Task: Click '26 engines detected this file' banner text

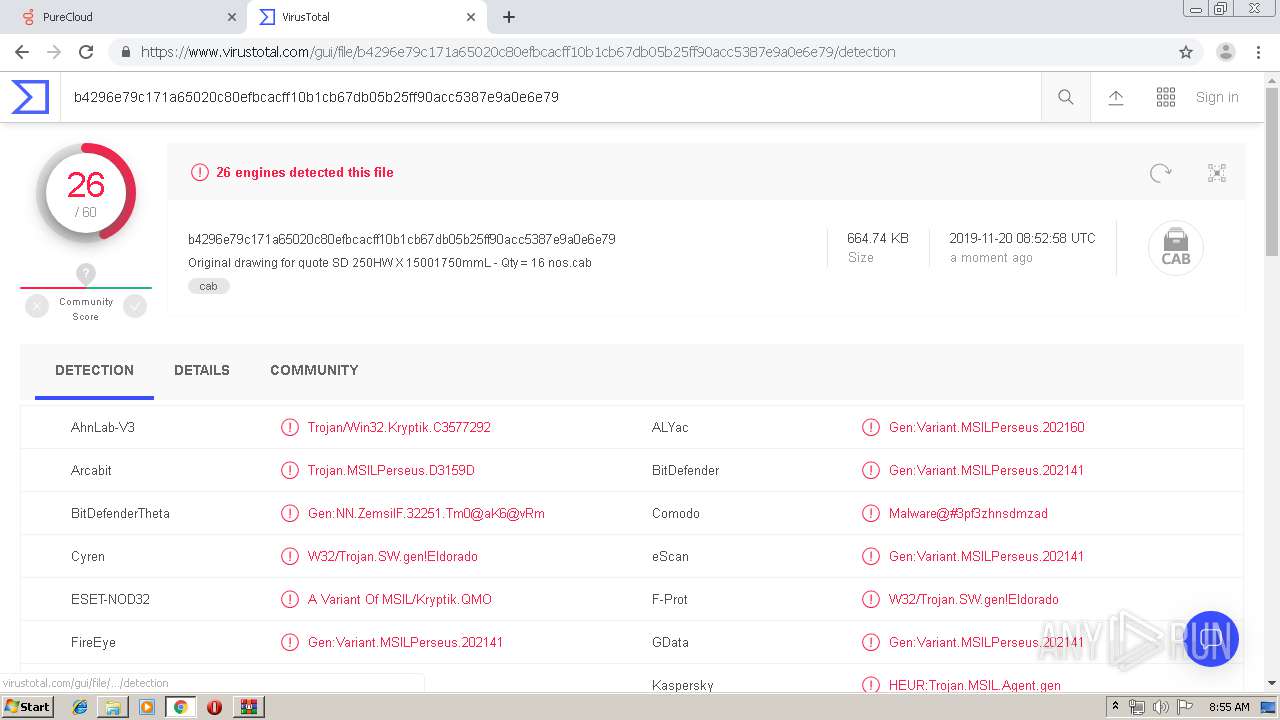Action: pos(305,172)
